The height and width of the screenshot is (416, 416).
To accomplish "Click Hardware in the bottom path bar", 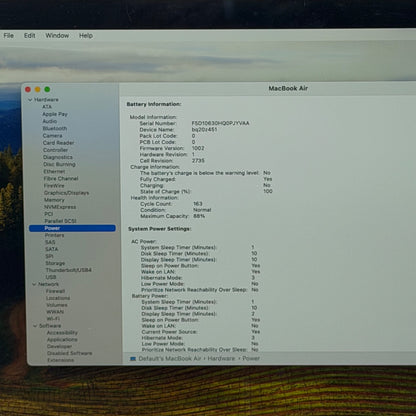I will point(221,358).
